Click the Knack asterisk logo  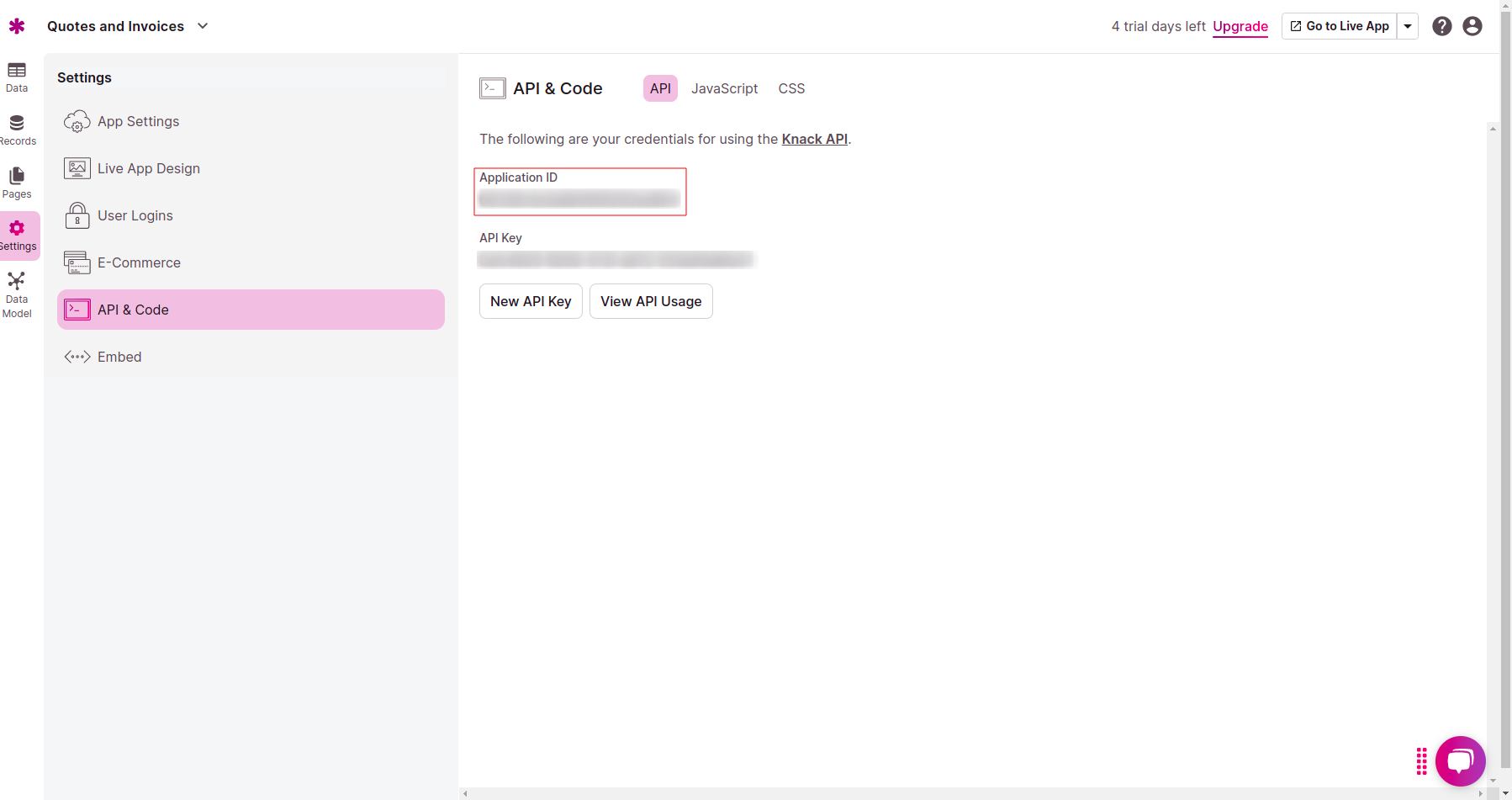tap(17, 26)
